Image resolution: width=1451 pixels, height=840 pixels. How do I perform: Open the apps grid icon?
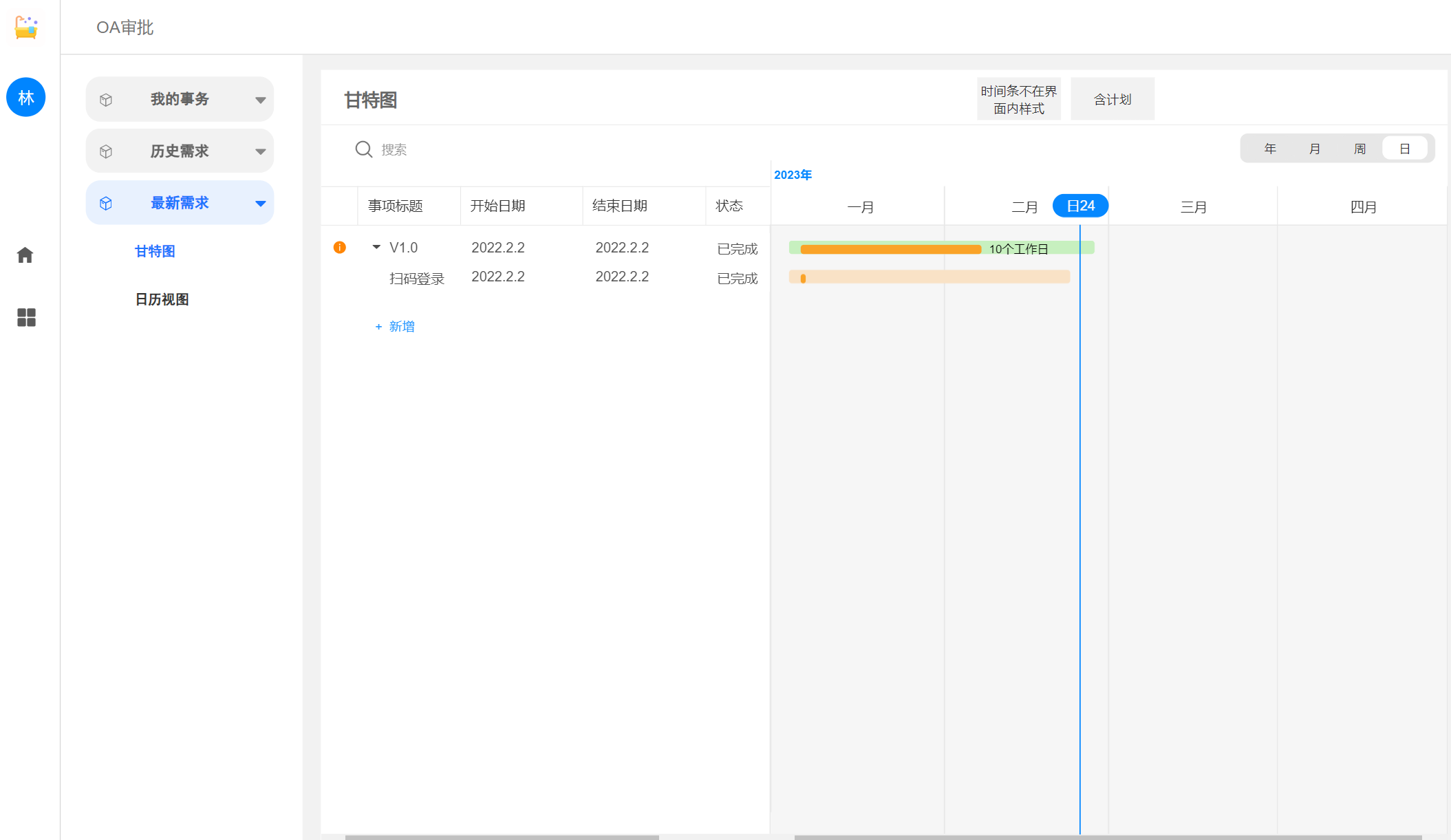(x=26, y=317)
